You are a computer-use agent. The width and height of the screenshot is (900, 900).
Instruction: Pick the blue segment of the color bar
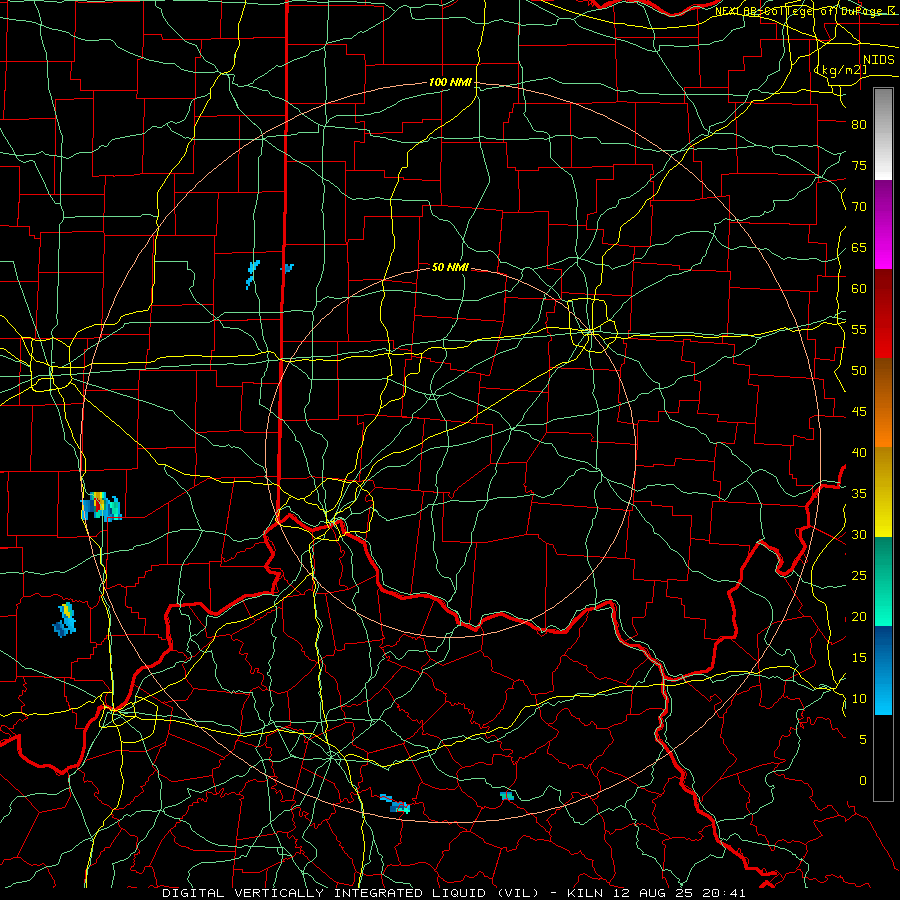coord(883,670)
